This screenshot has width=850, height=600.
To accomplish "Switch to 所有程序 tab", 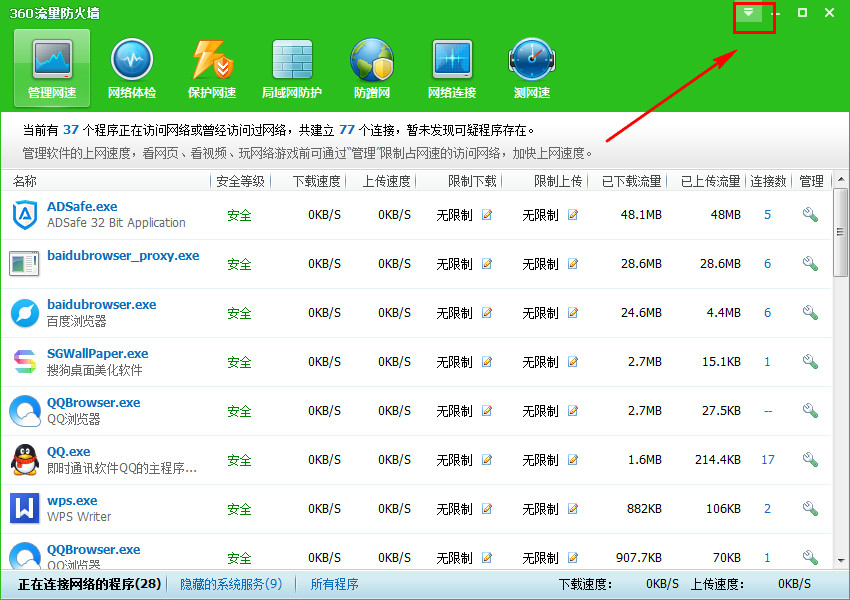I will (334, 584).
